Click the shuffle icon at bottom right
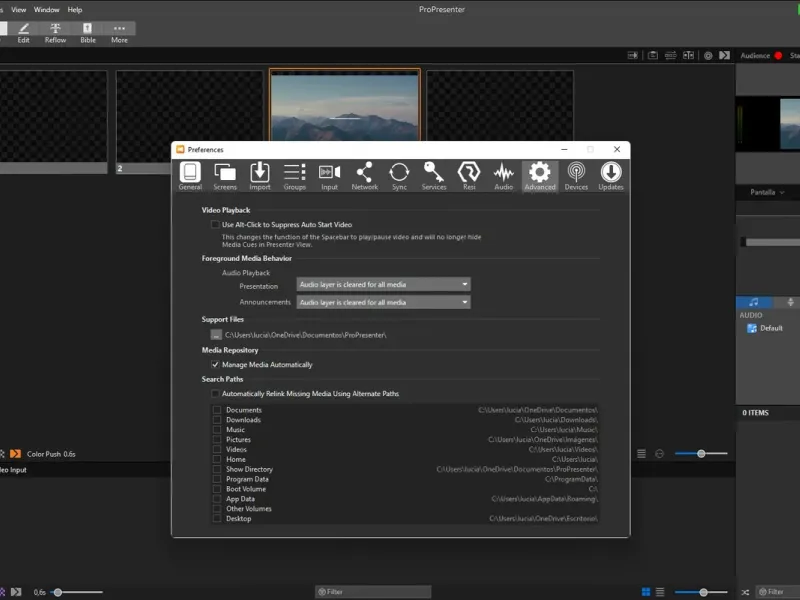Screen dimensions: 800x600 pos(745,592)
